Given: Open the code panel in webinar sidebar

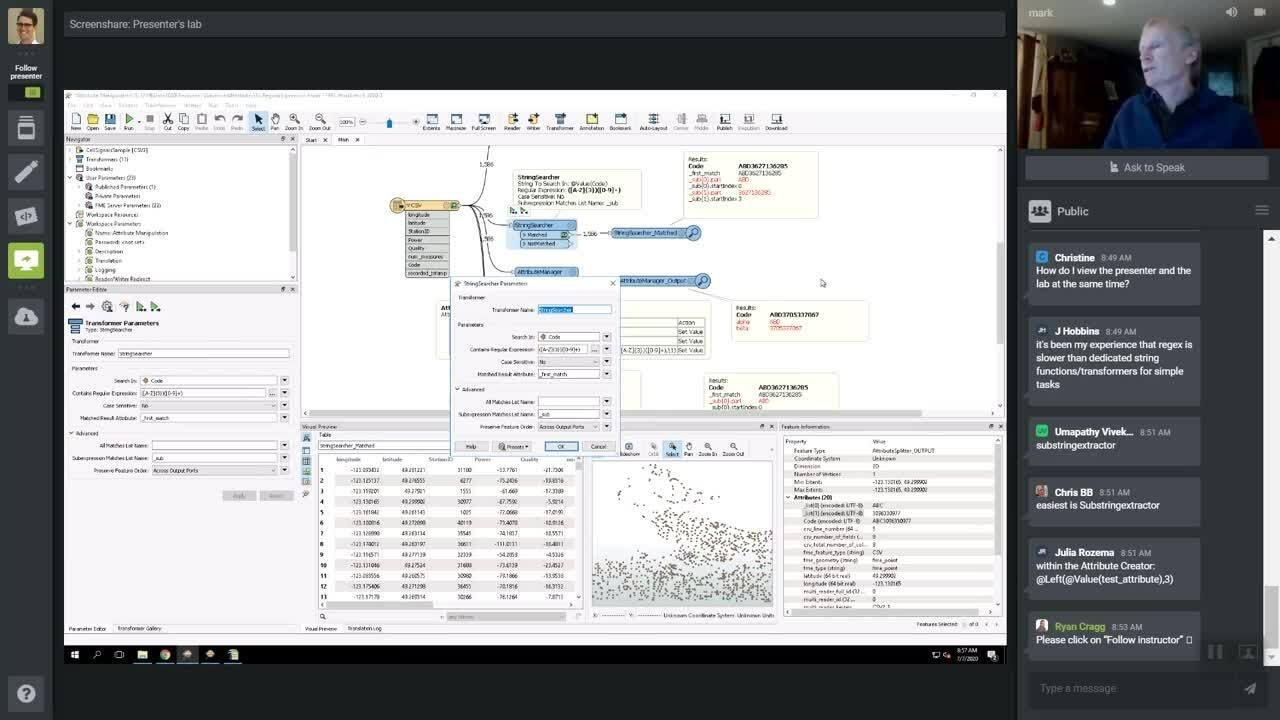Looking at the screenshot, I should (26, 215).
